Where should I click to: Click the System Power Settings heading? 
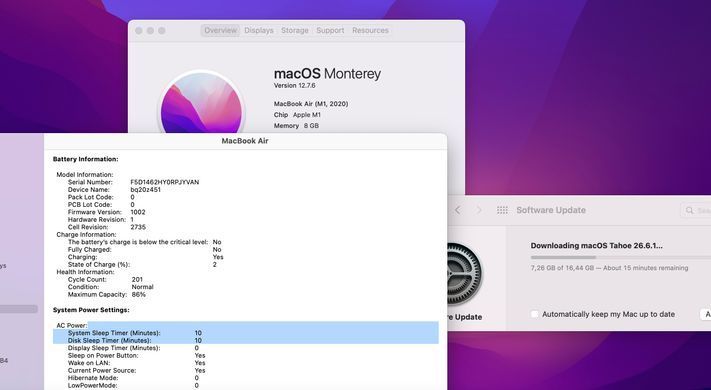(91, 310)
